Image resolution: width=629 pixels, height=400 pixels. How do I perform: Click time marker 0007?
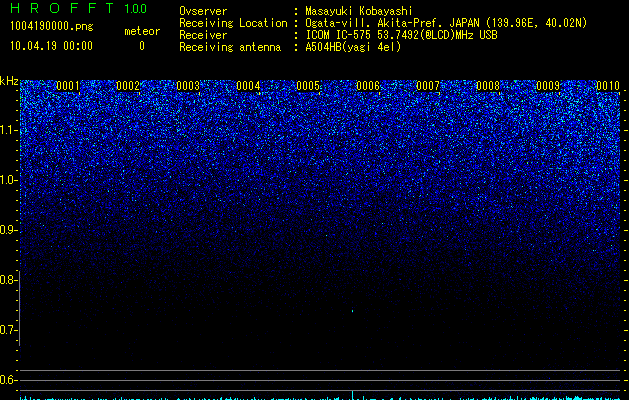[x=428, y=86]
